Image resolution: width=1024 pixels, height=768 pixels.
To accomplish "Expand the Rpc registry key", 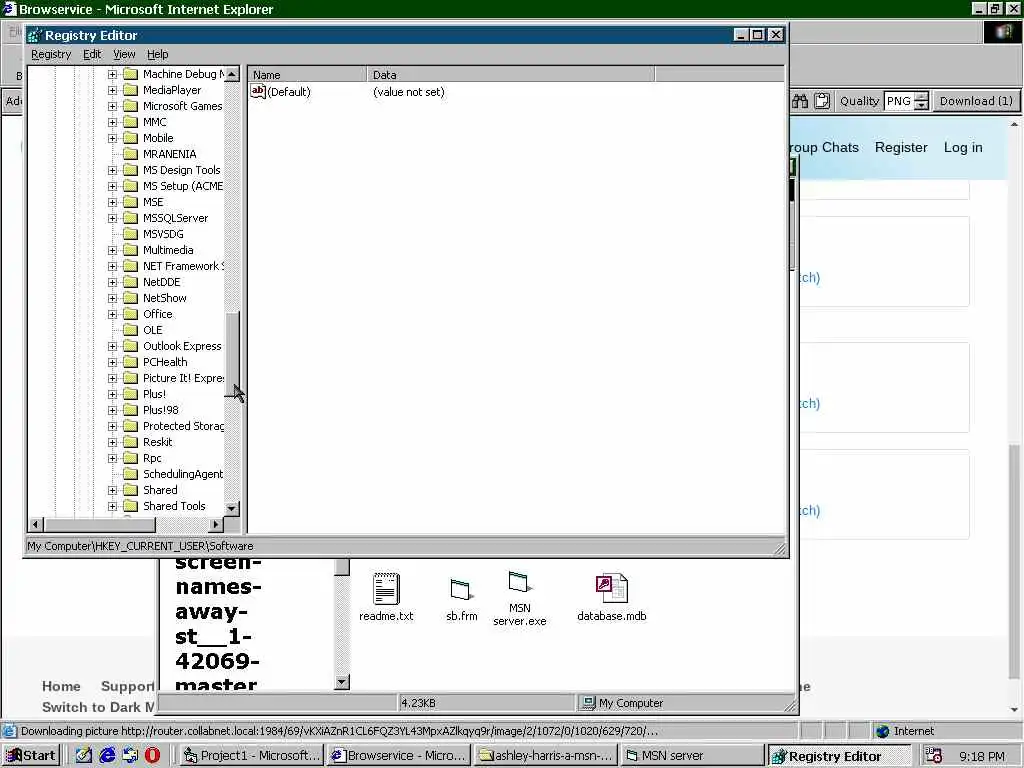I will (x=112, y=458).
